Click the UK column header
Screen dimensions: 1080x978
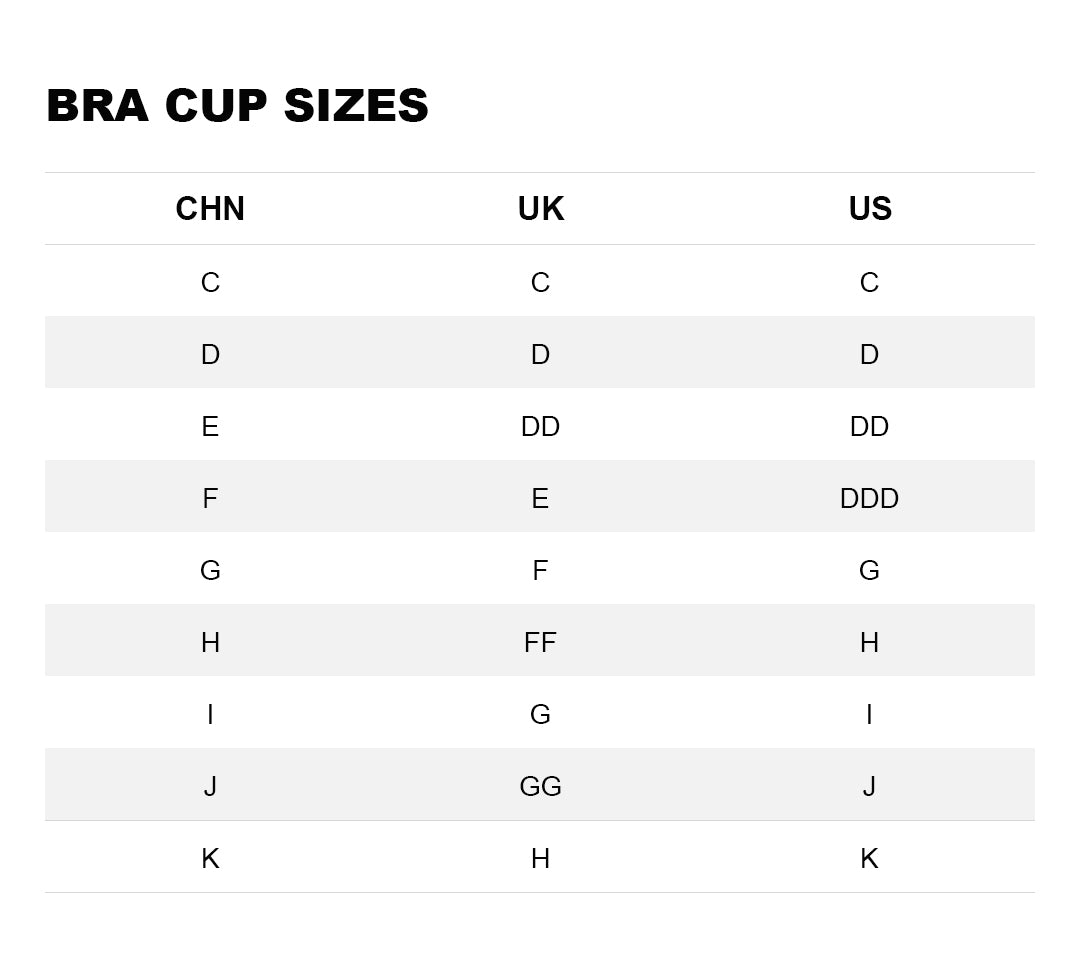coord(540,208)
